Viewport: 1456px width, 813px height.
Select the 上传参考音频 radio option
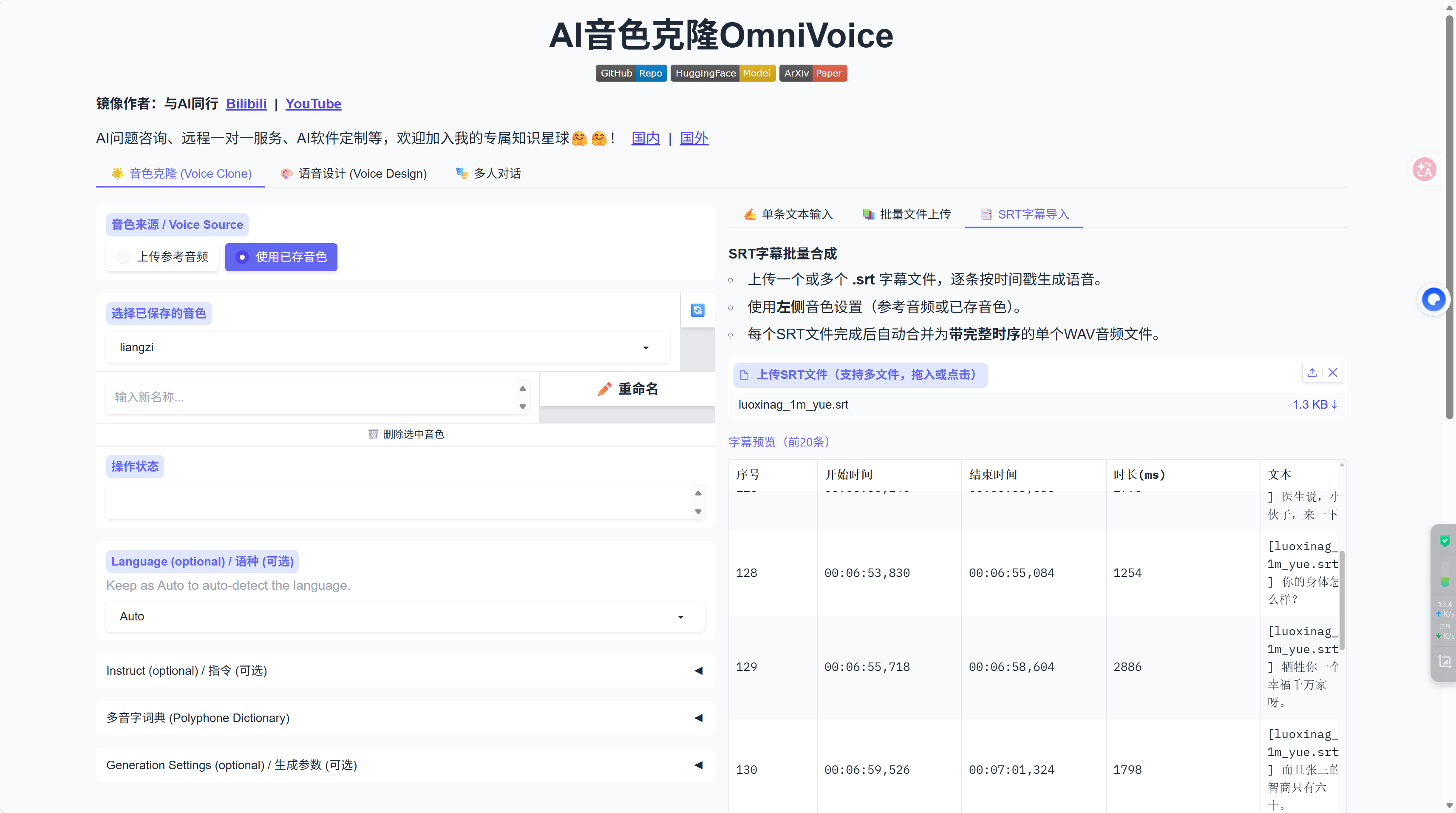tap(162, 257)
